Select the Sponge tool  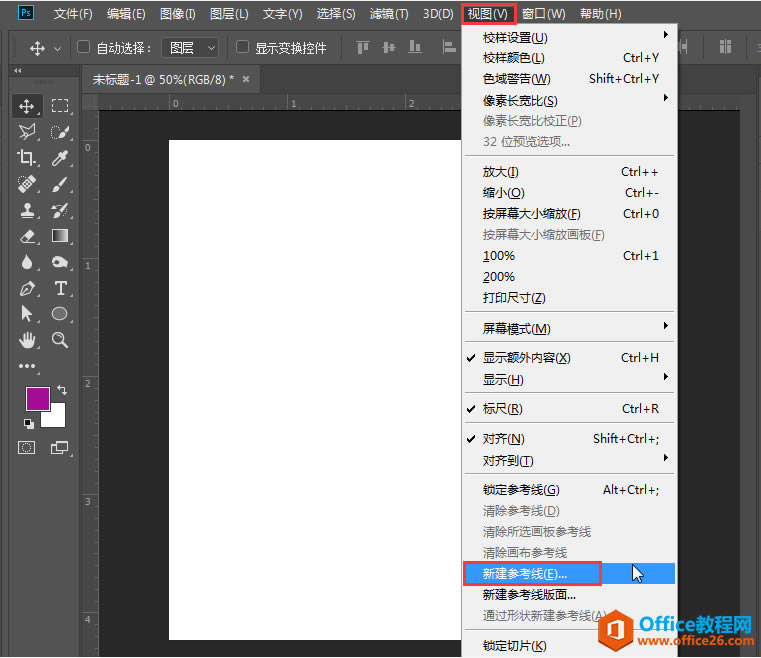(60, 263)
